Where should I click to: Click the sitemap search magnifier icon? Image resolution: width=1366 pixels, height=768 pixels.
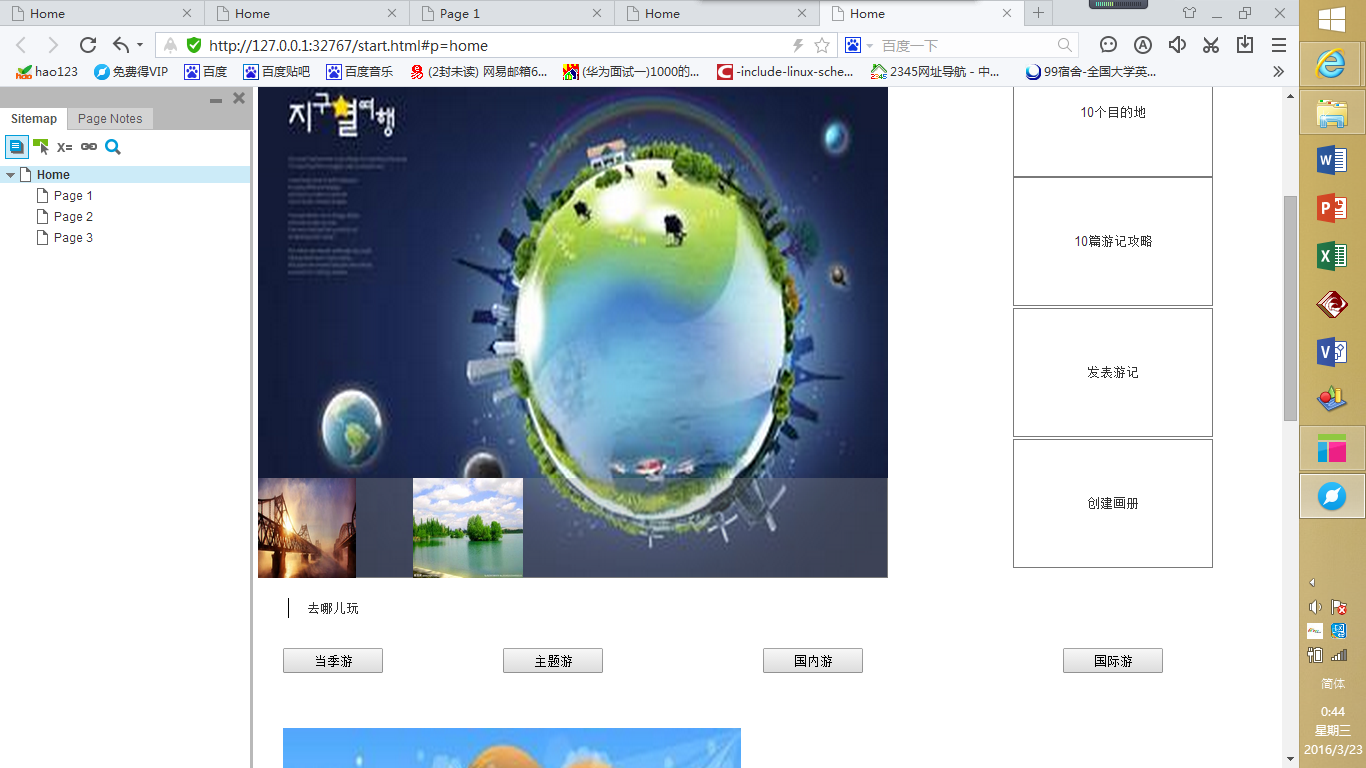click(113, 147)
